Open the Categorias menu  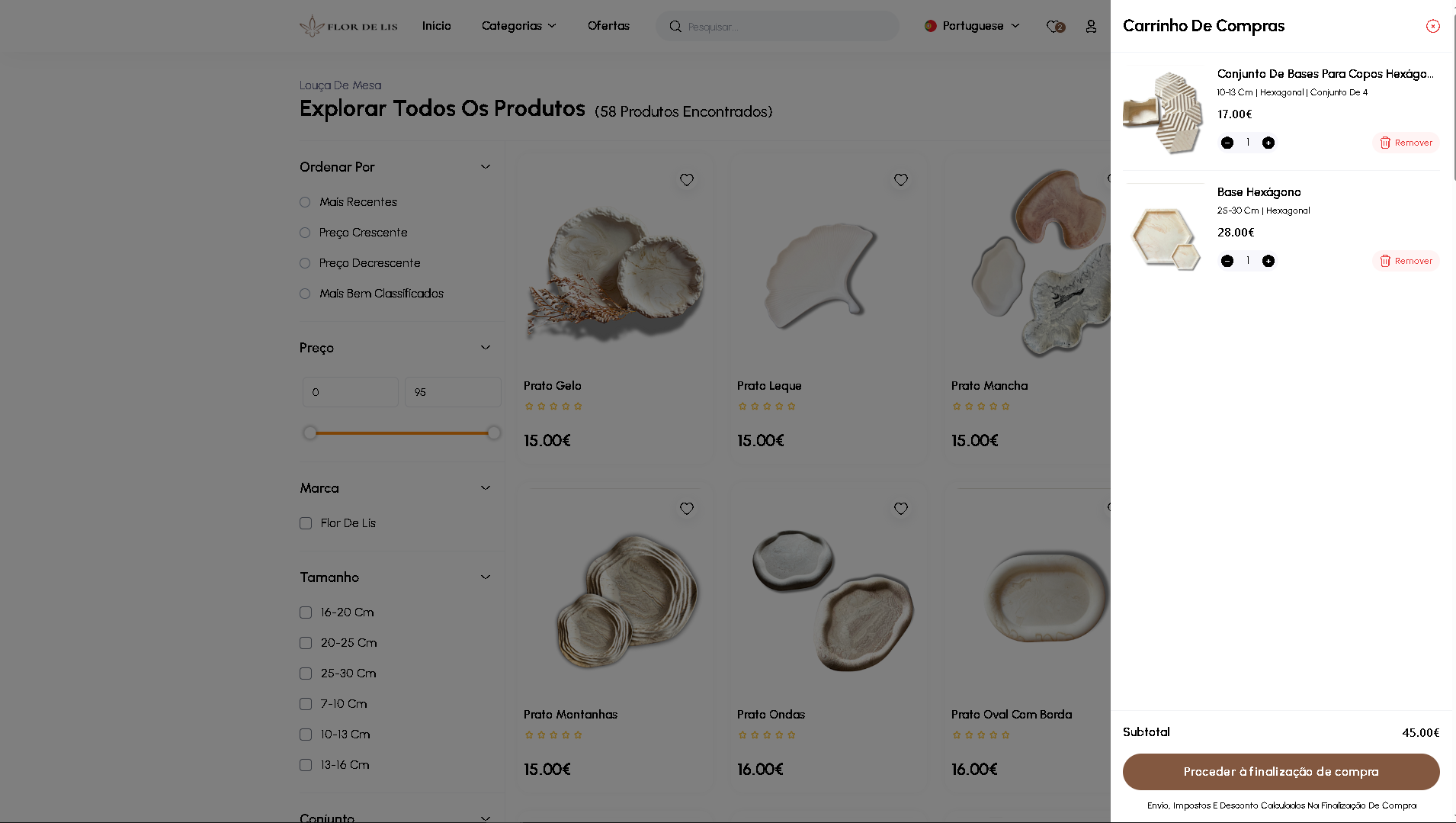[x=518, y=26]
